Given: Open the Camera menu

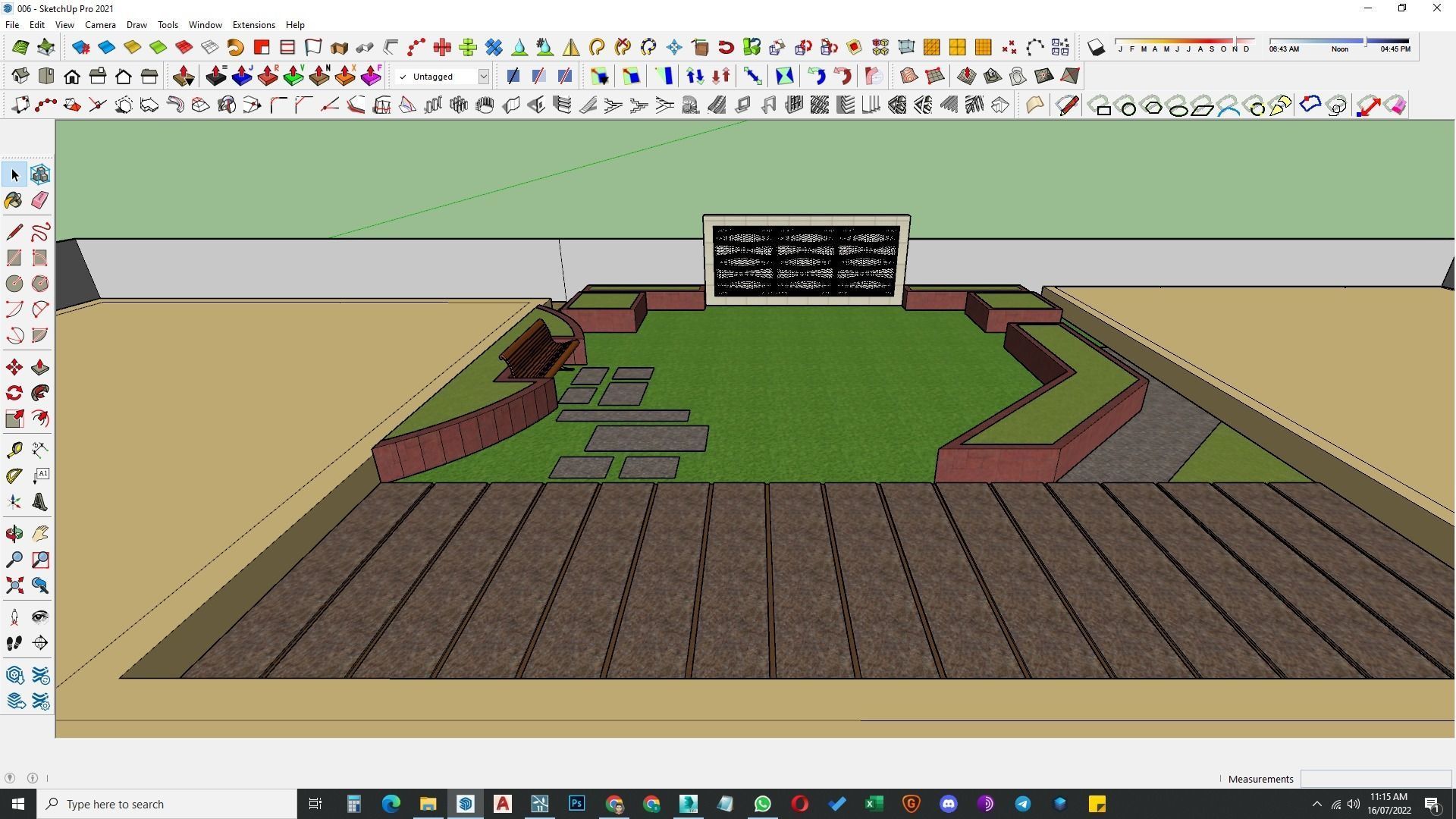Looking at the screenshot, I should tap(100, 25).
